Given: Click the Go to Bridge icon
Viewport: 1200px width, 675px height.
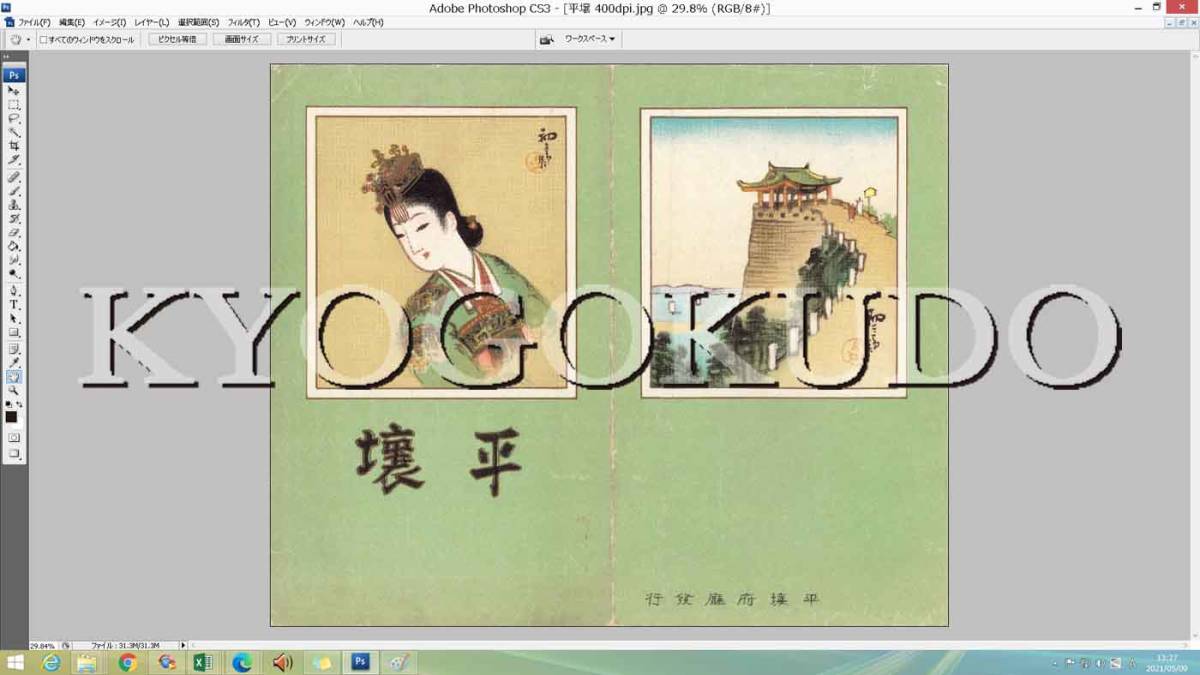Looking at the screenshot, I should (547, 39).
